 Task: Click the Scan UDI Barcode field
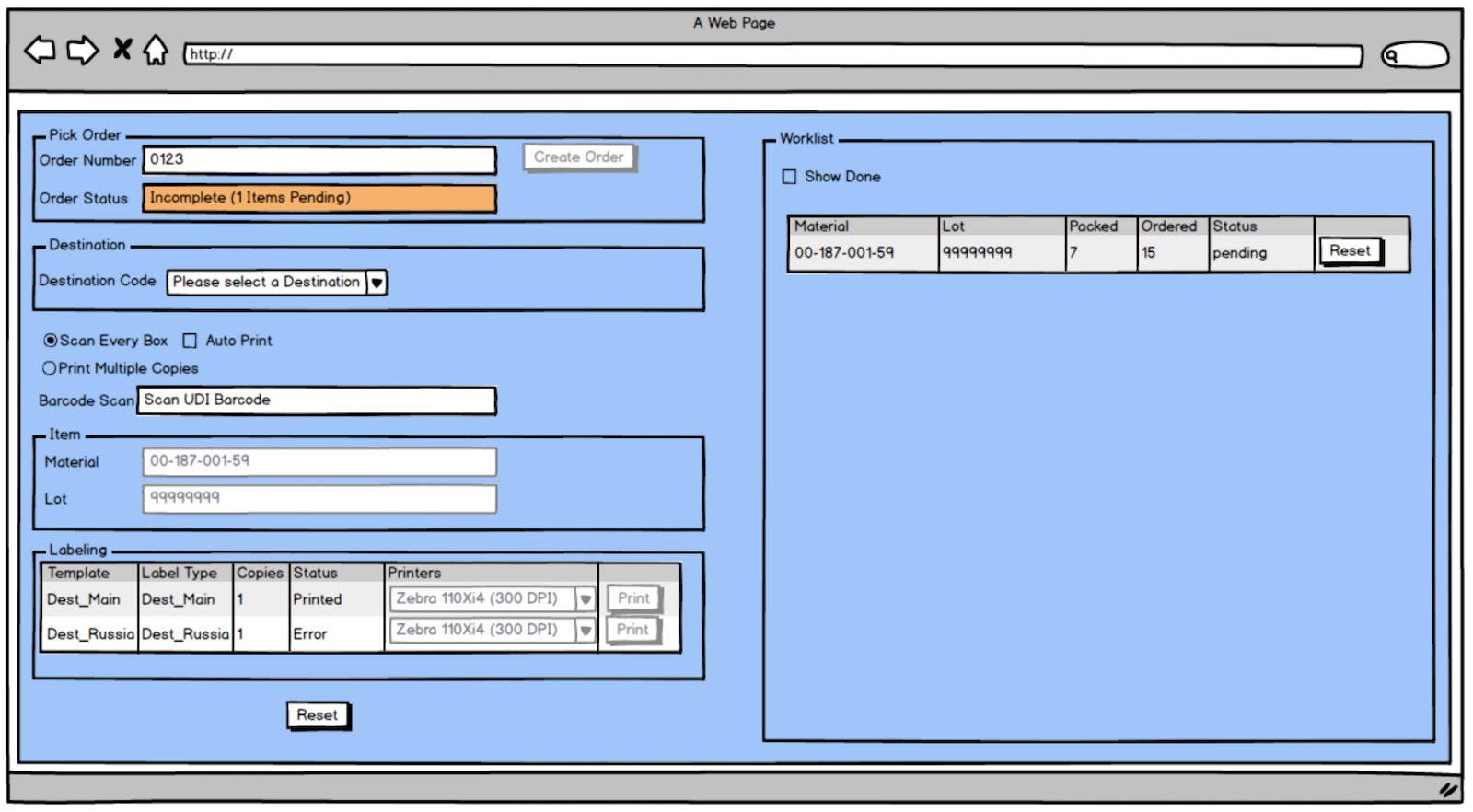[x=316, y=400]
